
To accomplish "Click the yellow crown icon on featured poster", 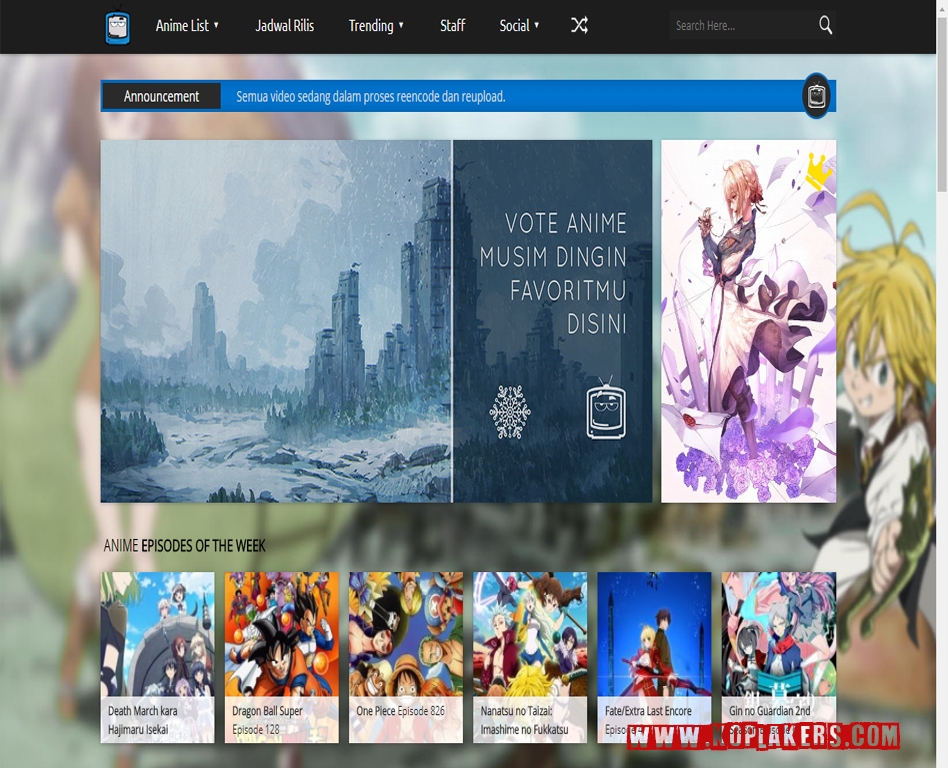I will (x=819, y=170).
